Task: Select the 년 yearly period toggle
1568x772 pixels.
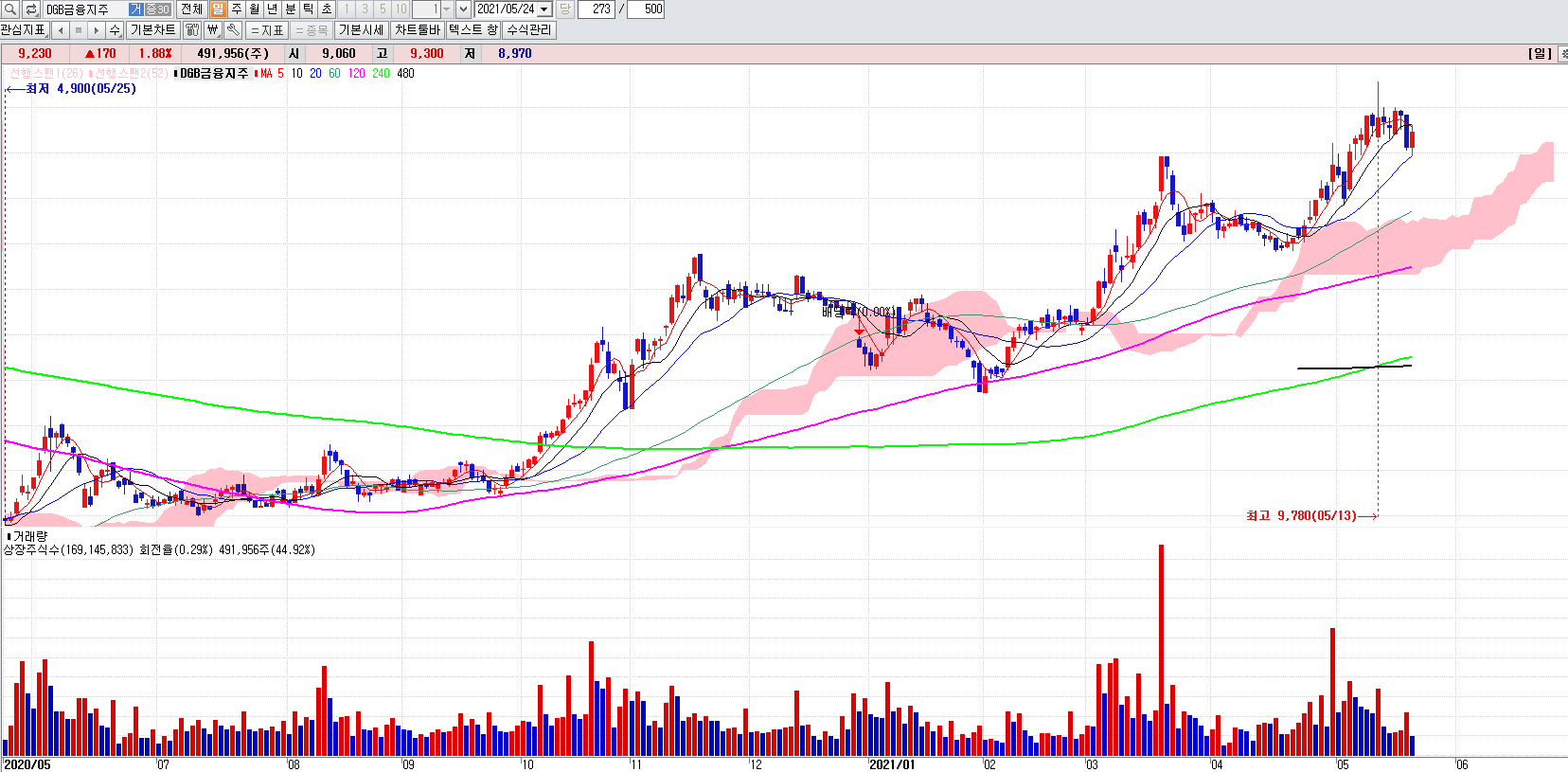Action: coord(273,9)
